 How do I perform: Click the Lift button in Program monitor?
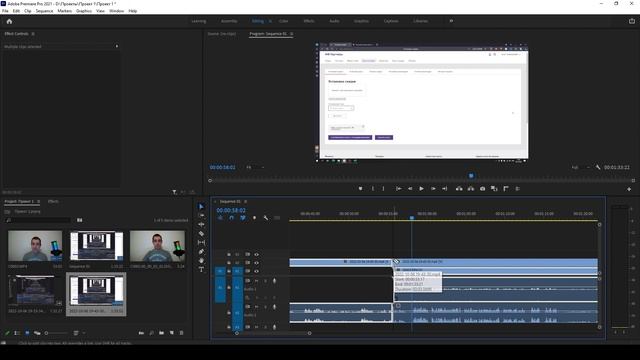click(x=459, y=189)
